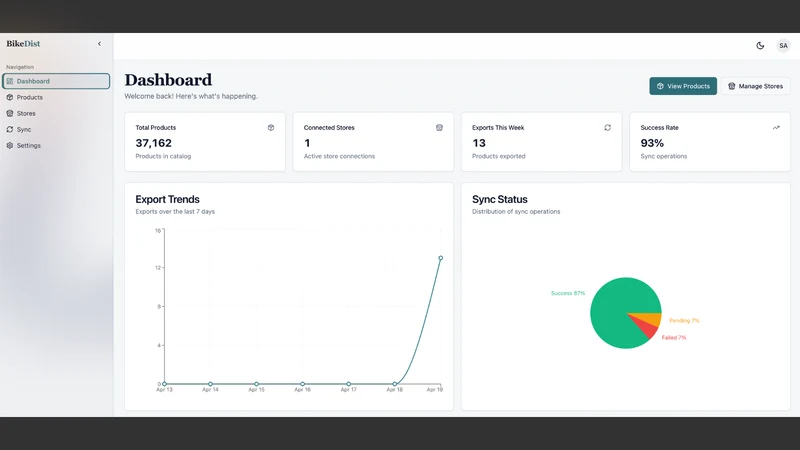This screenshot has height=450, width=800.
Task: Click the box icon on Total Products card
Action: coord(271,128)
